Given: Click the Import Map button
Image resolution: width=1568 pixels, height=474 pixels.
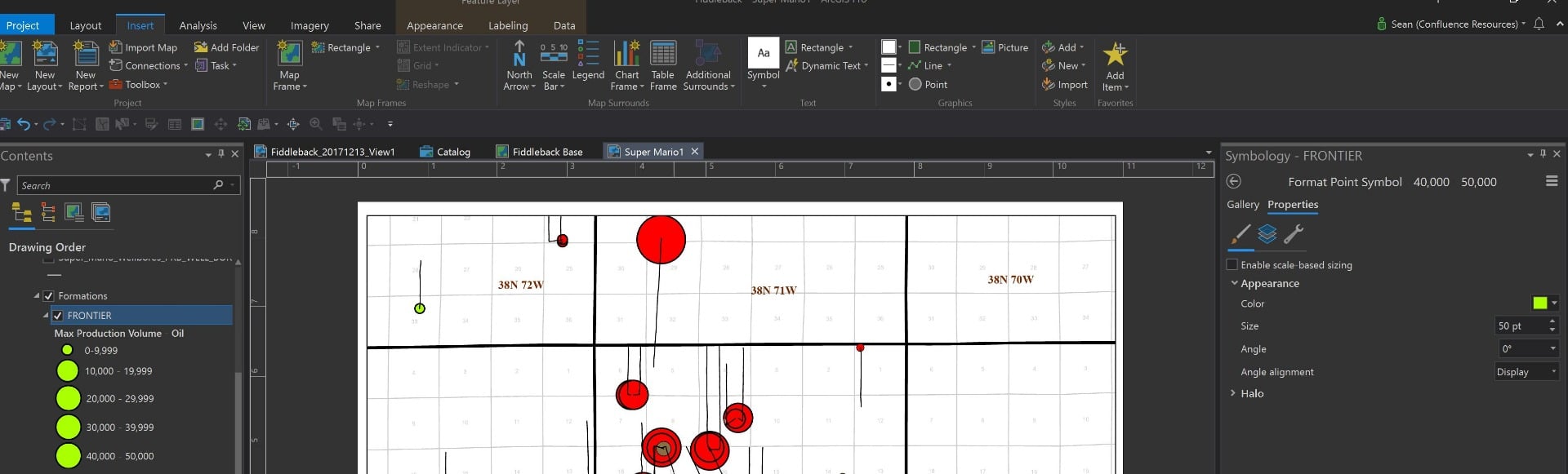Looking at the screenshot, I should (x=143, y=47).
